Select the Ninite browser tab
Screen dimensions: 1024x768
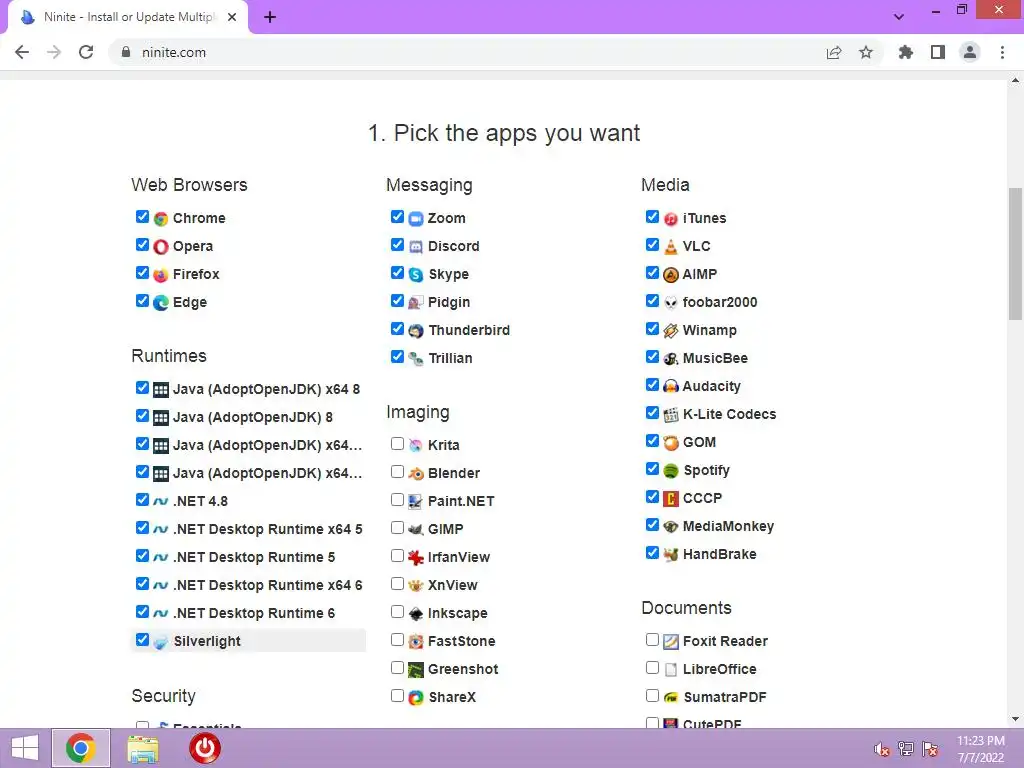click(128, 17)
